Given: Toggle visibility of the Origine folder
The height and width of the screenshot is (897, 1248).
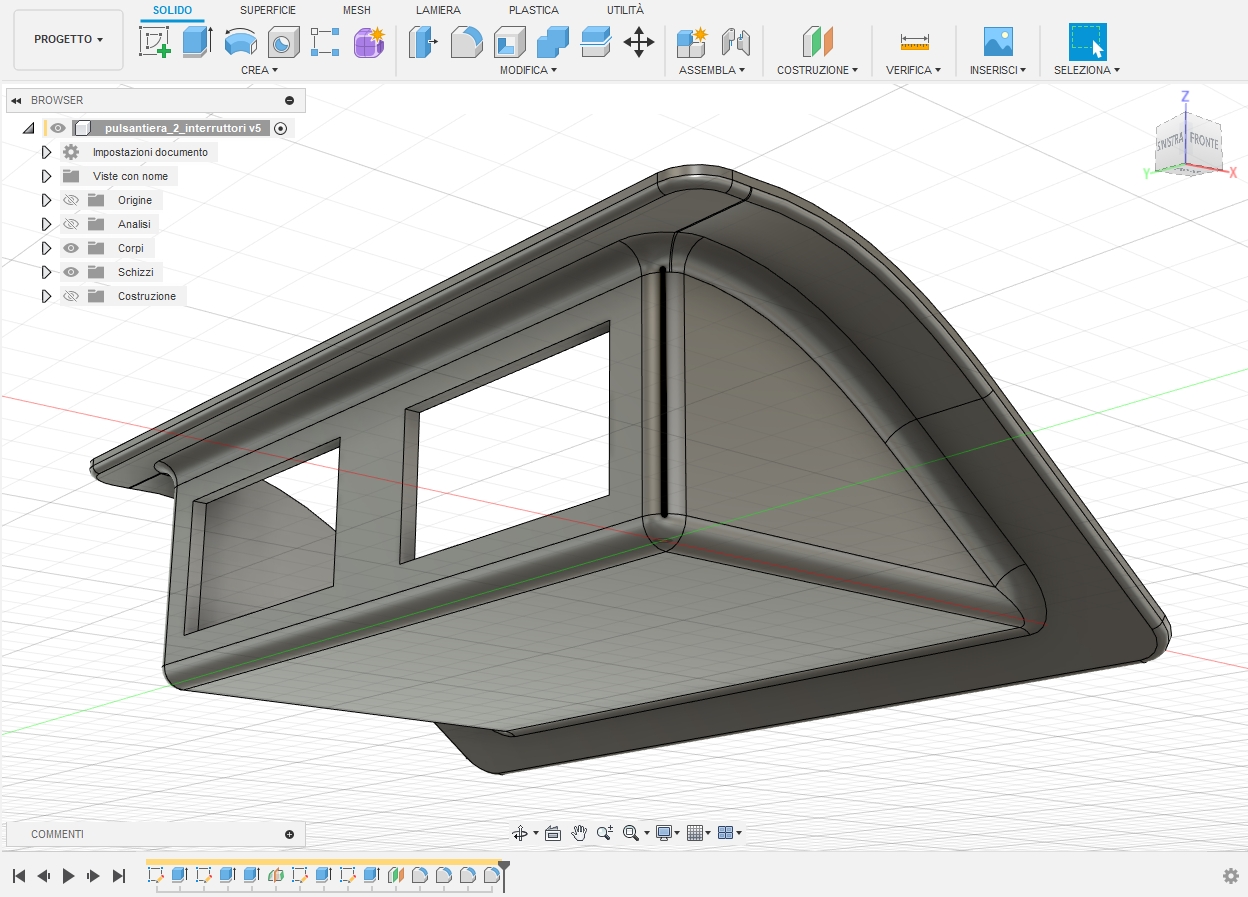Looking at the screenshot, I should coord(71,200).
